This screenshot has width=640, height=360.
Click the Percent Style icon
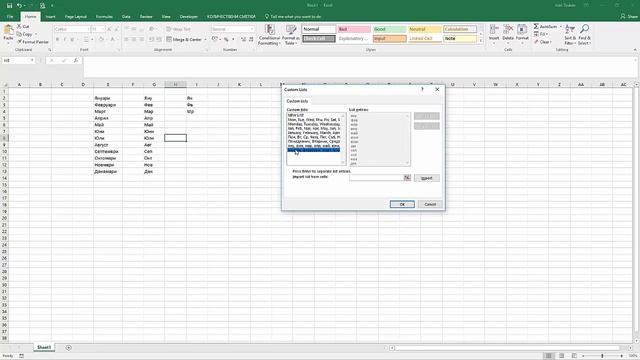pyautogui.click(x=226, y=40)
